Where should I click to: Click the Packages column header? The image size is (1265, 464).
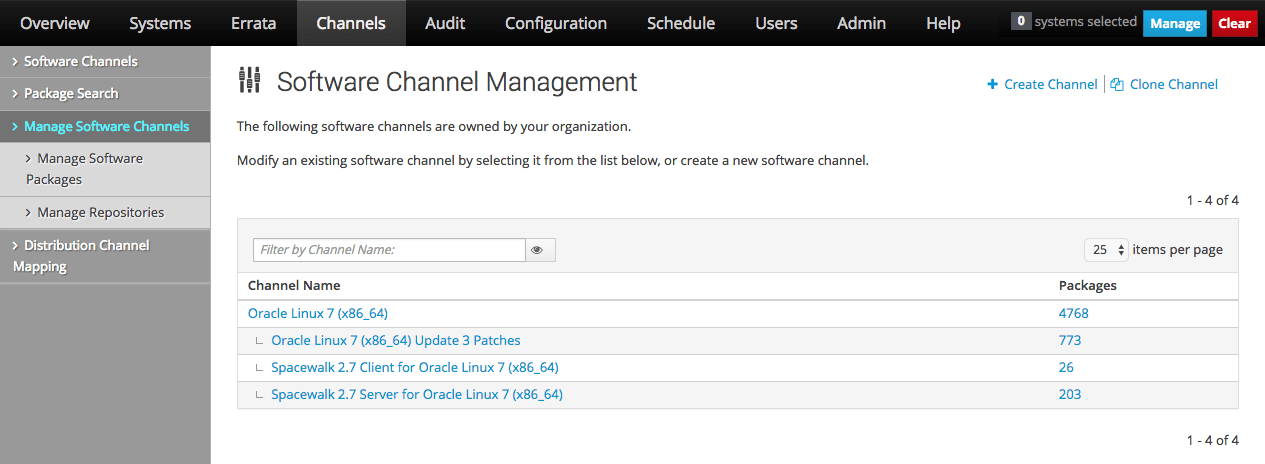click(x=1088, y=286)
